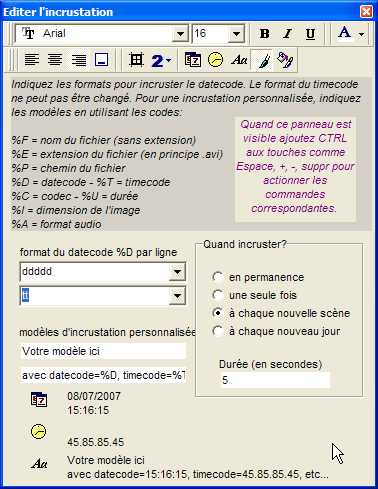Center align the text
This screenshot has height=489, width=378.
(55, 60)
